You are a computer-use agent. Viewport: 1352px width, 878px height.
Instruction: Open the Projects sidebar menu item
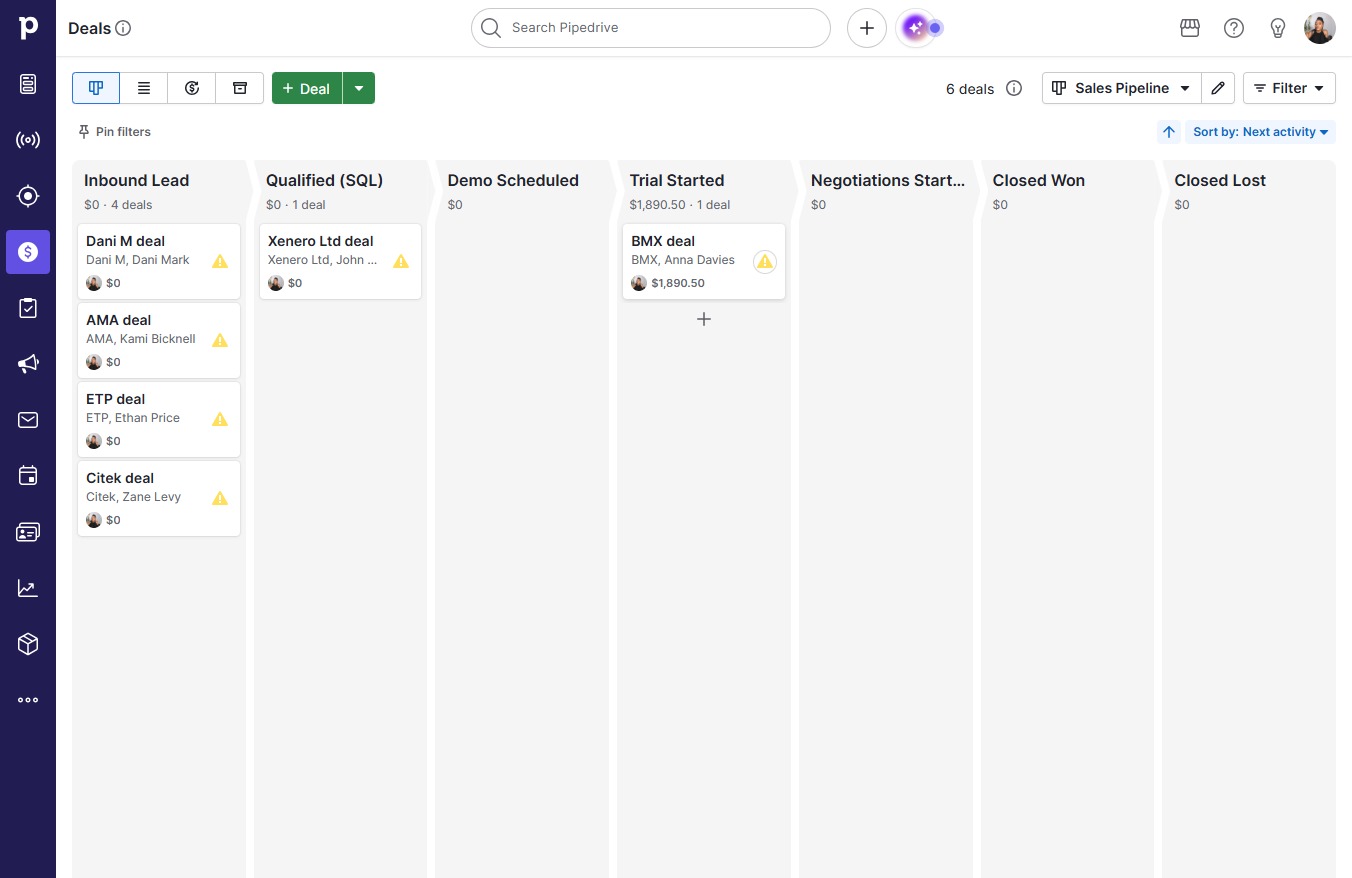tap(28, 308)
